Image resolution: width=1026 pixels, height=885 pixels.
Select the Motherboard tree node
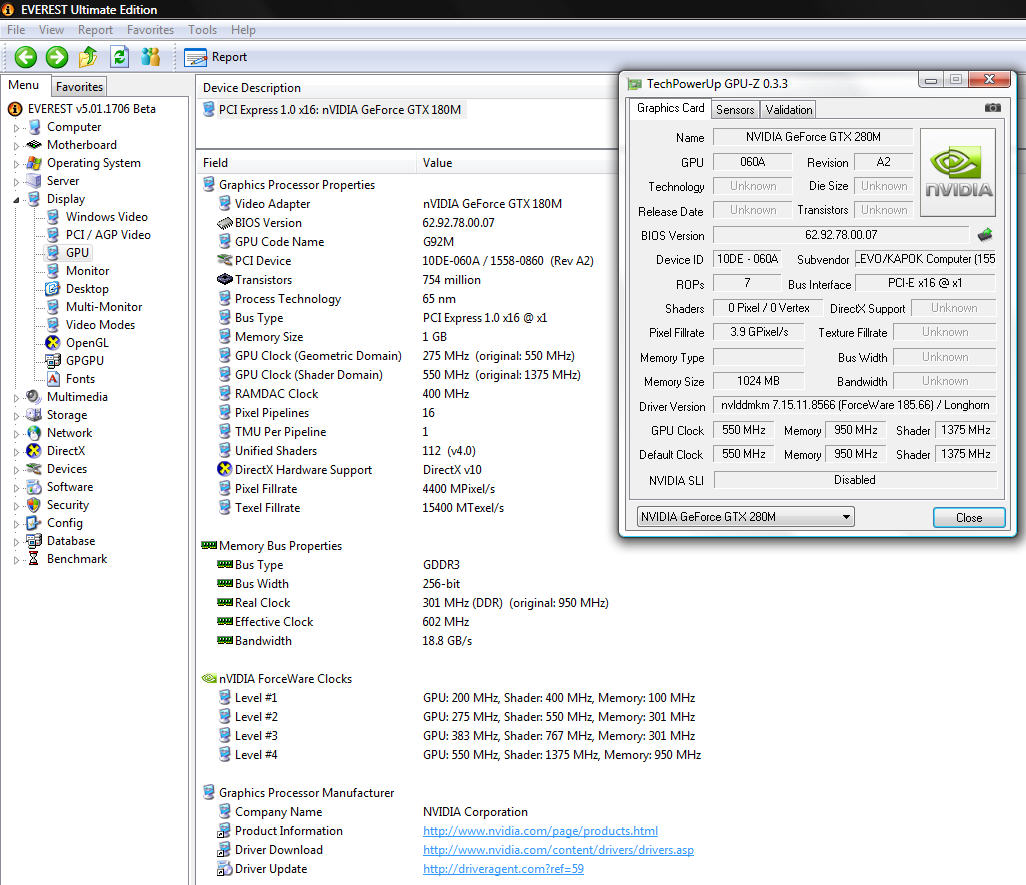[82, 145]
